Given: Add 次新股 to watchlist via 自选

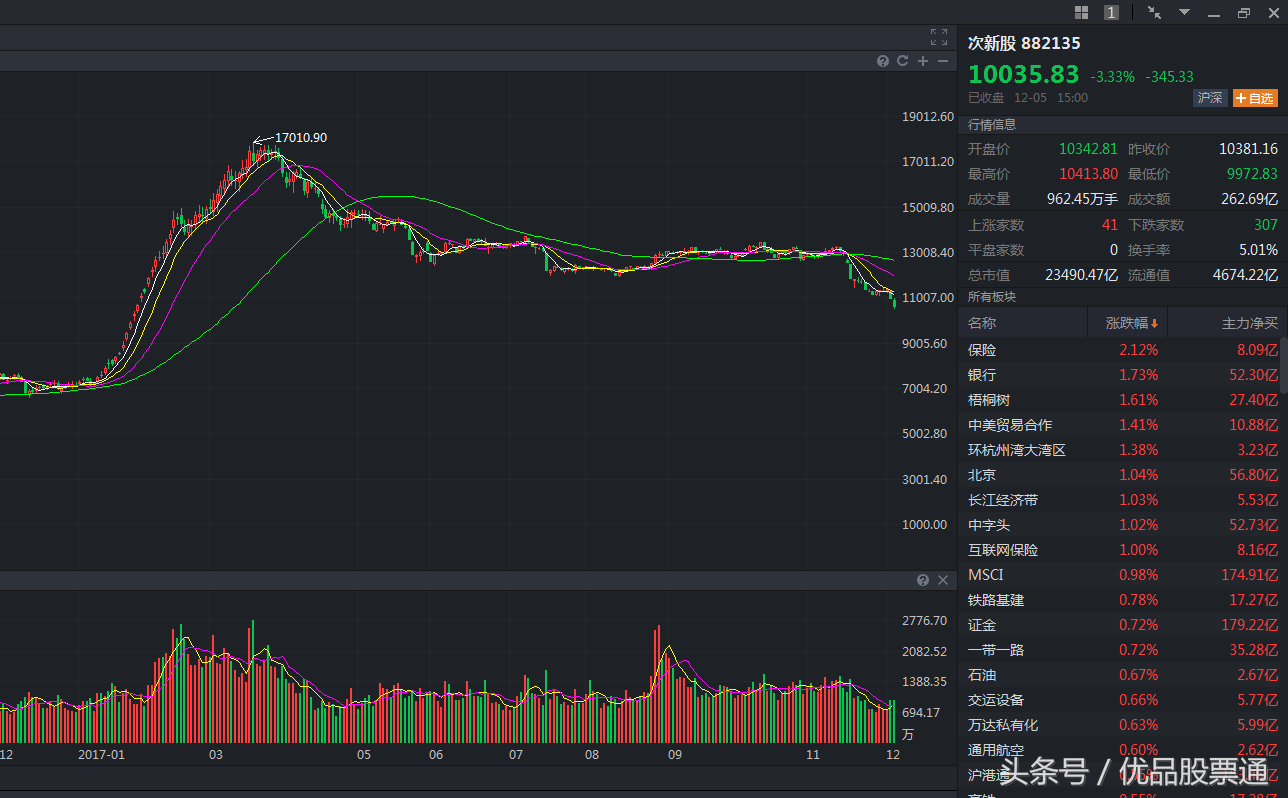Looking at the screenshot, I should coord(1255,98).
